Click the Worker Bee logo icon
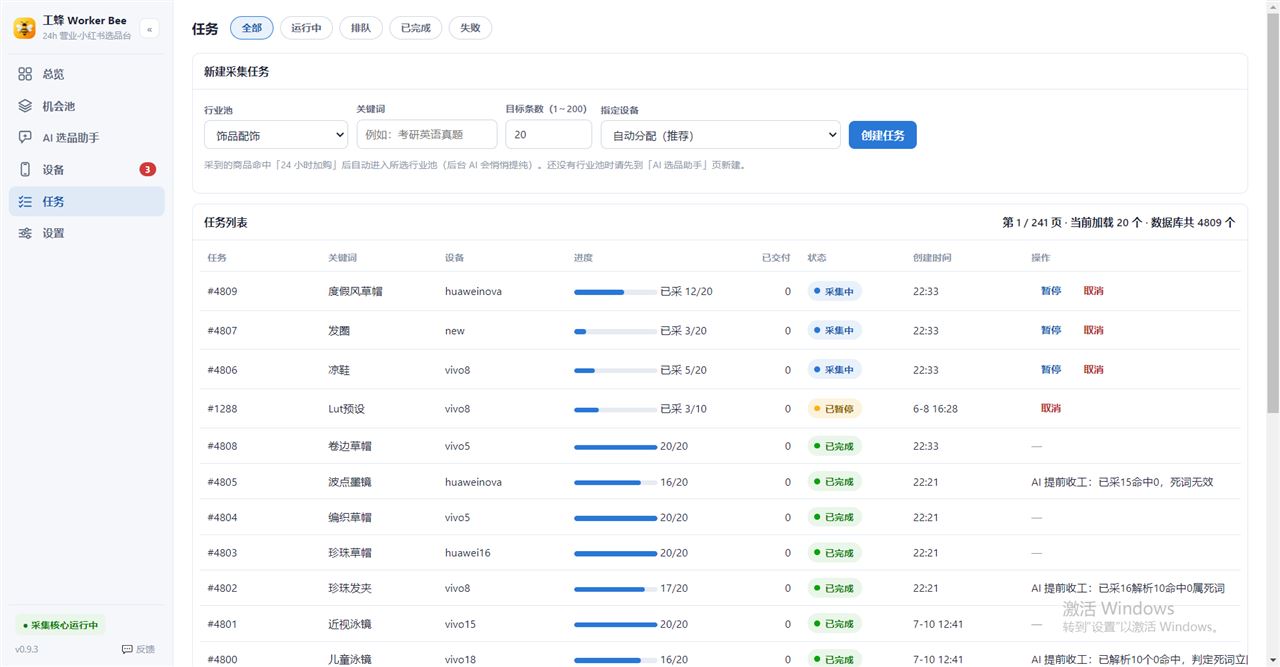 coord(24,28)
